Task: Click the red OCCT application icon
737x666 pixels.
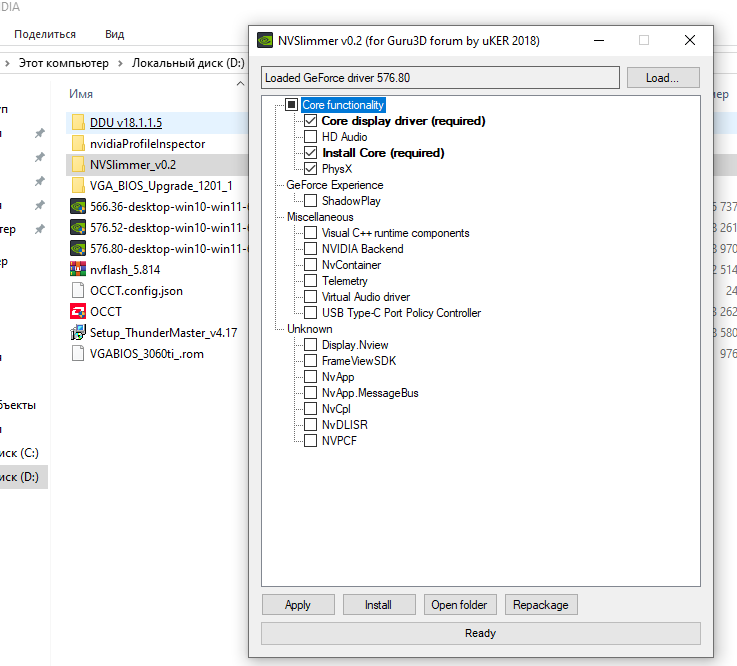Action: (78, 312)
